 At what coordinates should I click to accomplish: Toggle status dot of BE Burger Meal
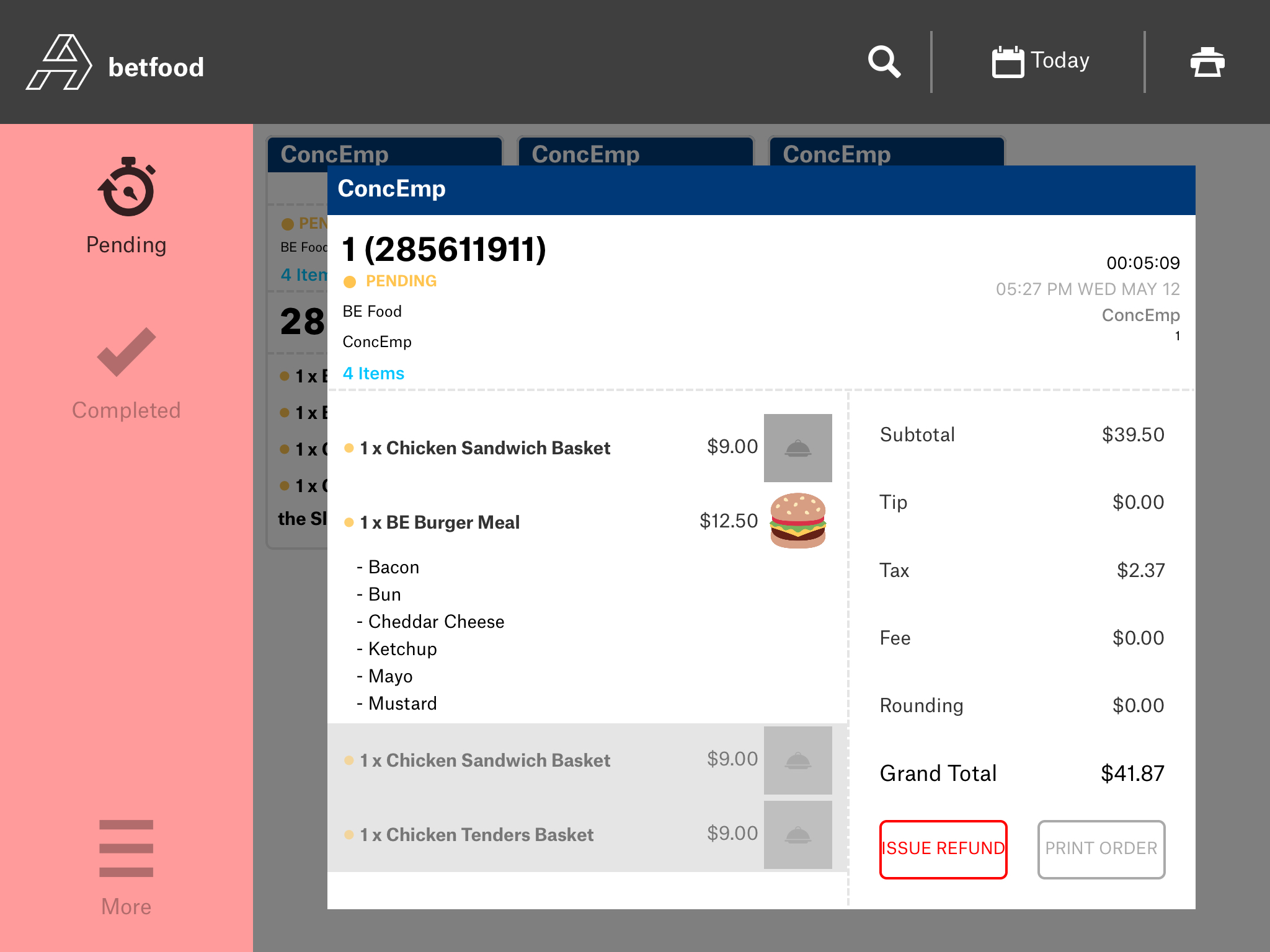pyautogui.click(x=349, y=522)
